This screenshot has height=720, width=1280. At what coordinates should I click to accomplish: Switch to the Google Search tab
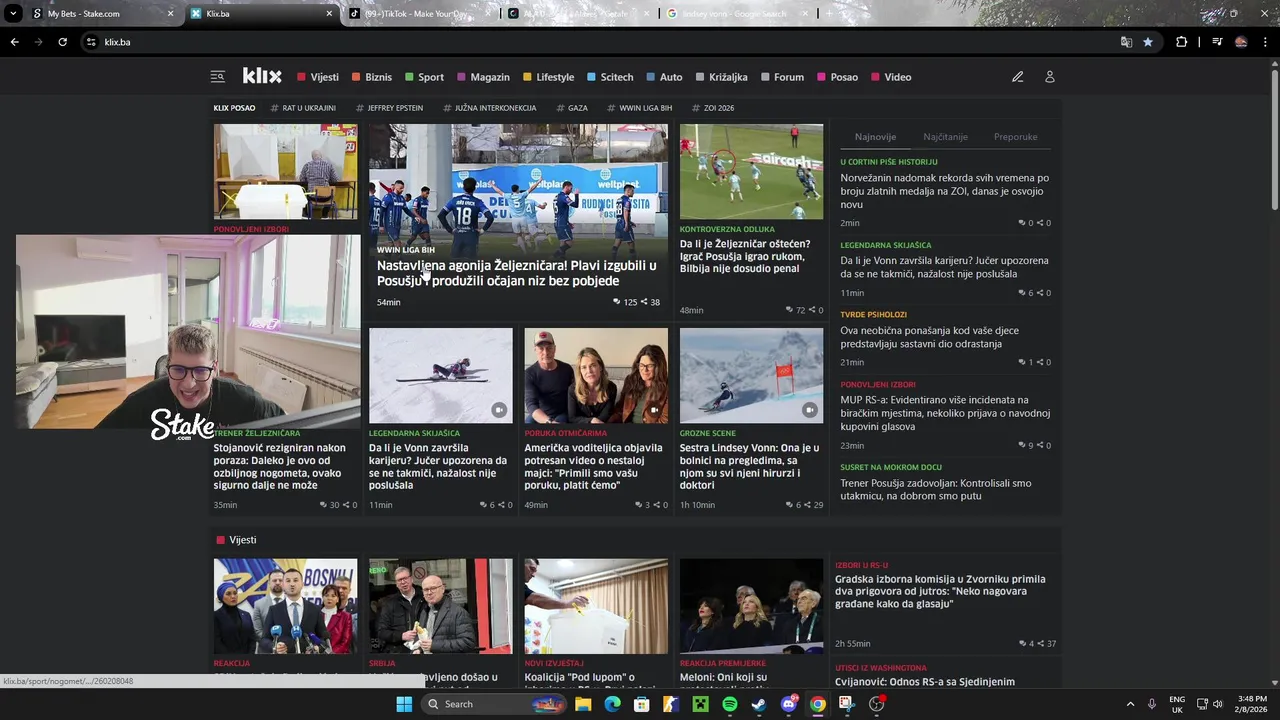coord(737,14)
